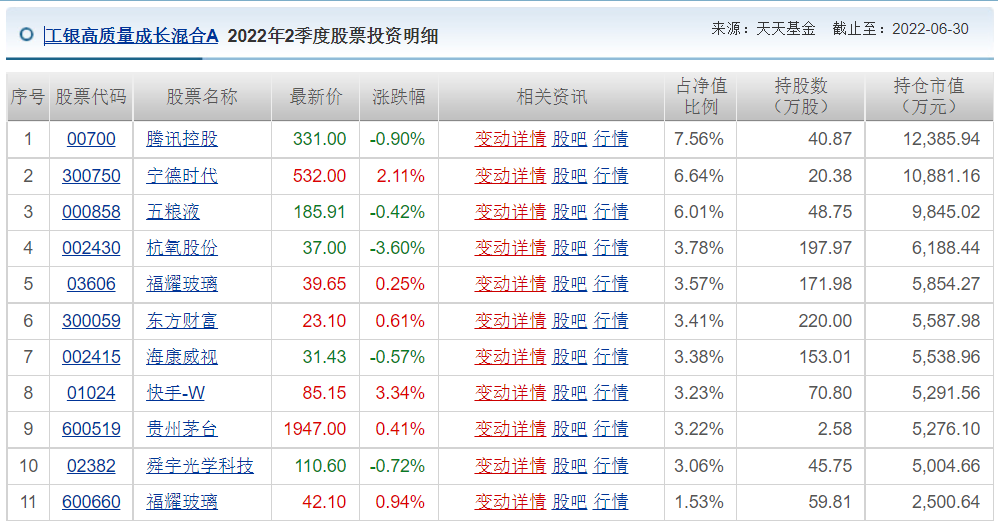Open 股吧 for 腾讯控股

pos(569,139)
